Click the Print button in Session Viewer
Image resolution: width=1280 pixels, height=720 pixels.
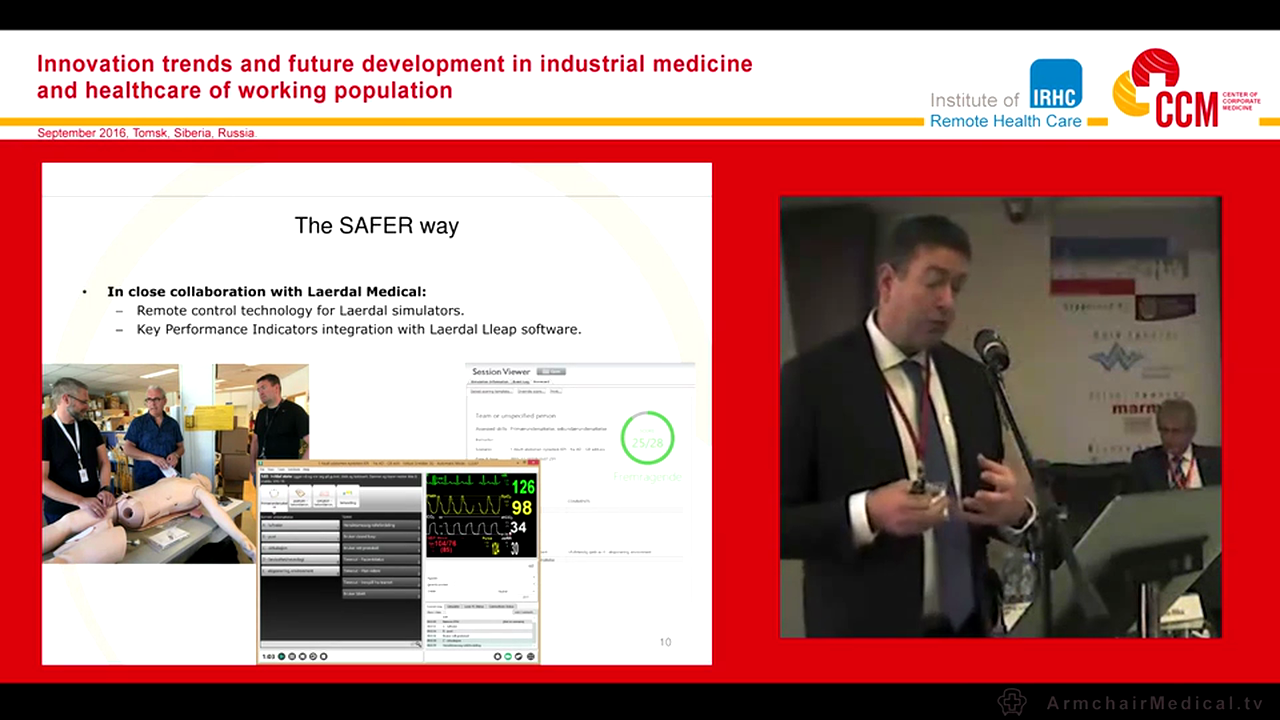click(x=555, y=391)
